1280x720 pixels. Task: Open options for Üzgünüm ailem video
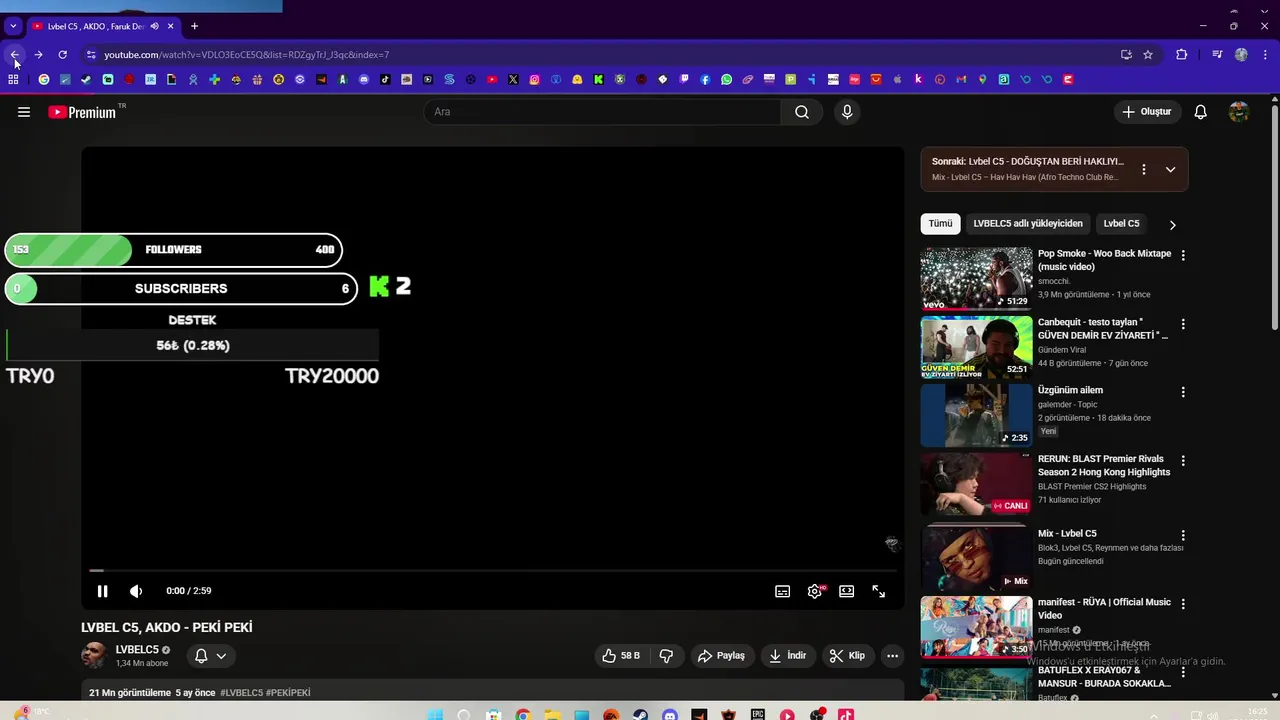click(1183, 392)
